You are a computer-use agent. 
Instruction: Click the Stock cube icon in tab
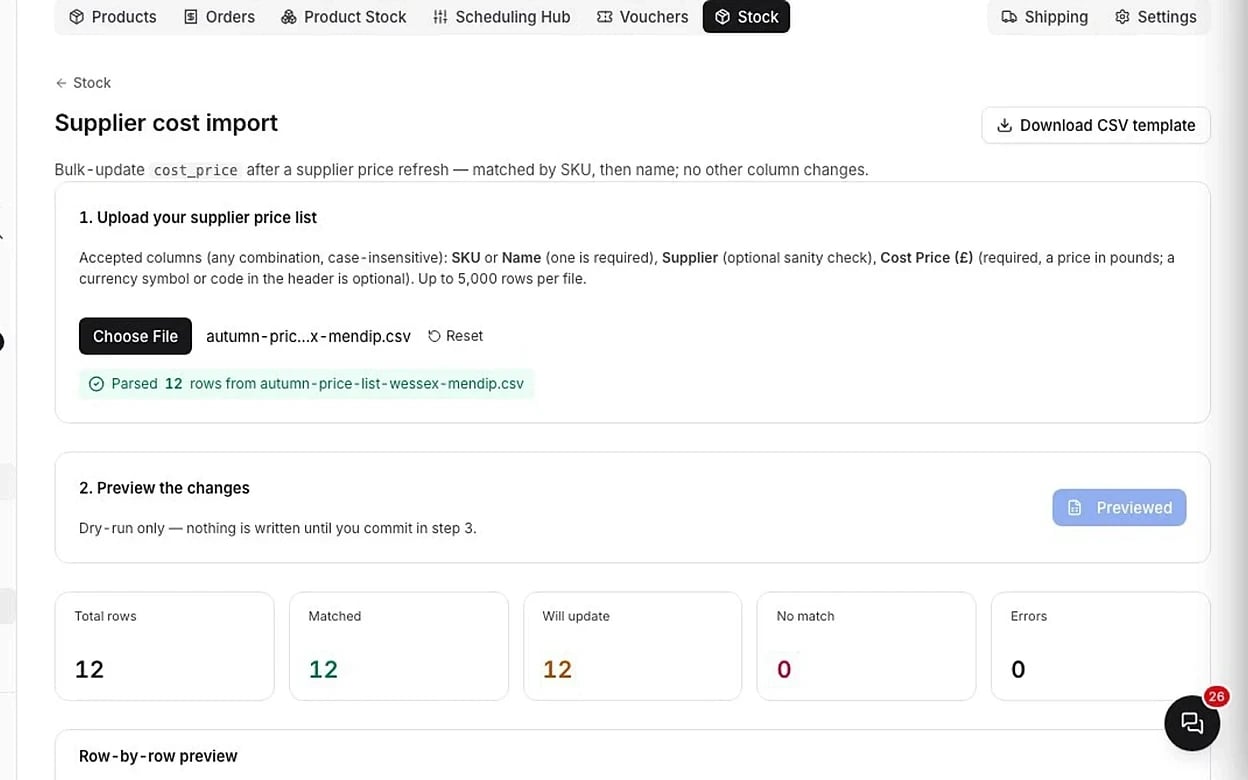point(722,17)
